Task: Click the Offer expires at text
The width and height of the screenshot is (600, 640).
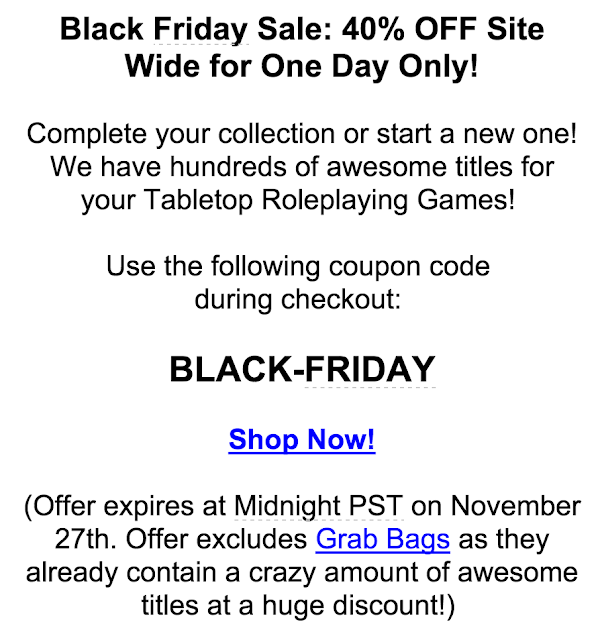Action: [125, 506]
